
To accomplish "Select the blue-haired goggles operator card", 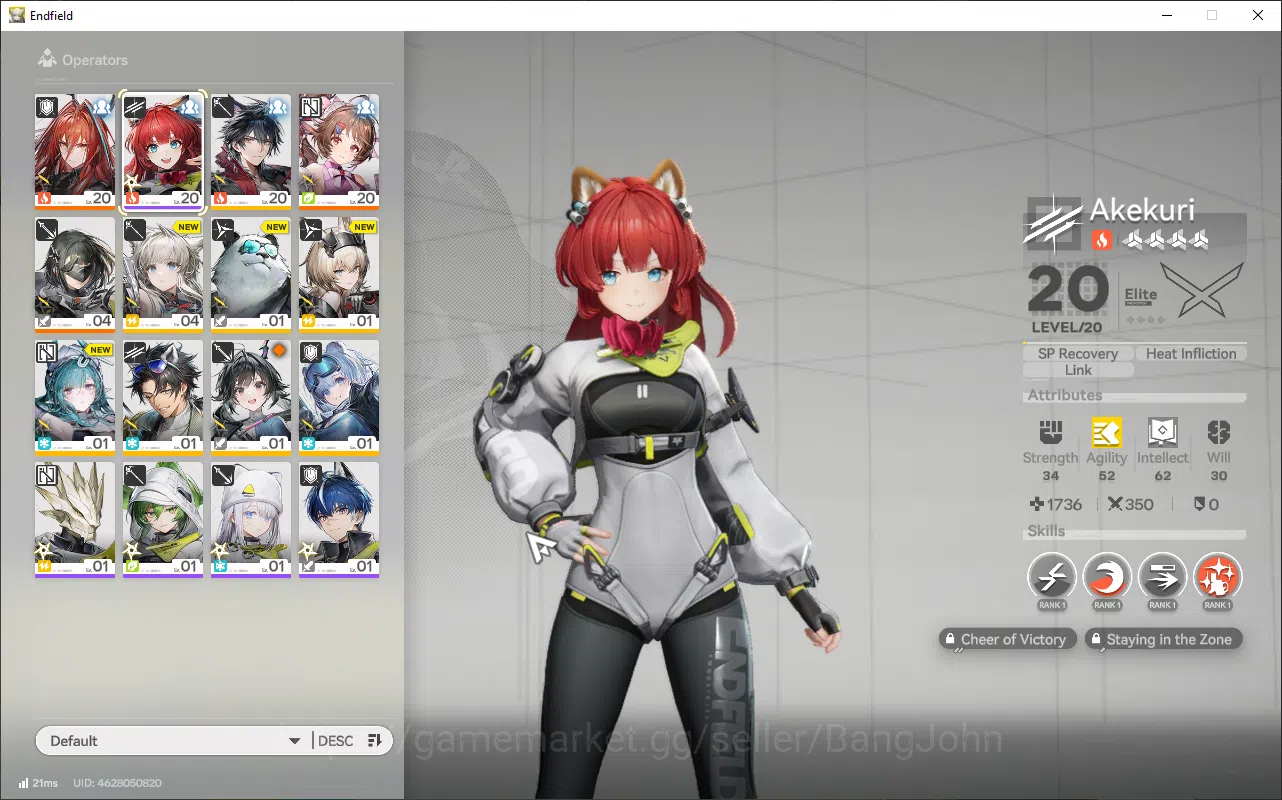I will (x=339, y=398).
